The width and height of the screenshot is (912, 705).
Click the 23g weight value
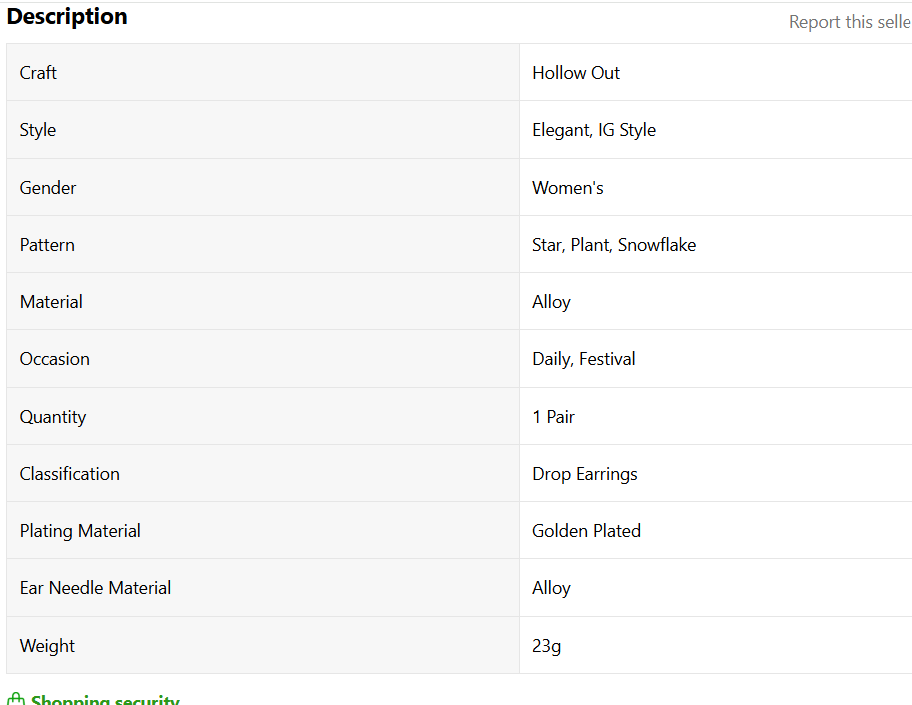546,646
